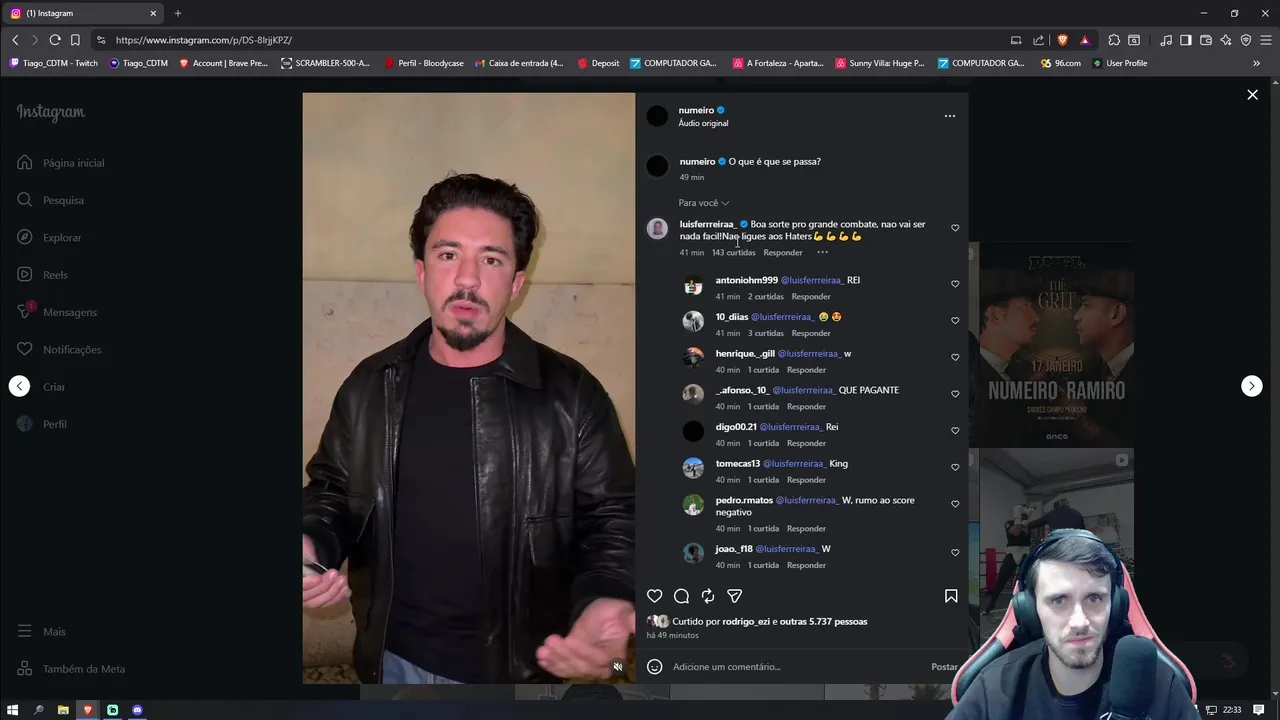Save post with bookmark icon
Screen dimensions: 1280x720
[x=951, y=596]
